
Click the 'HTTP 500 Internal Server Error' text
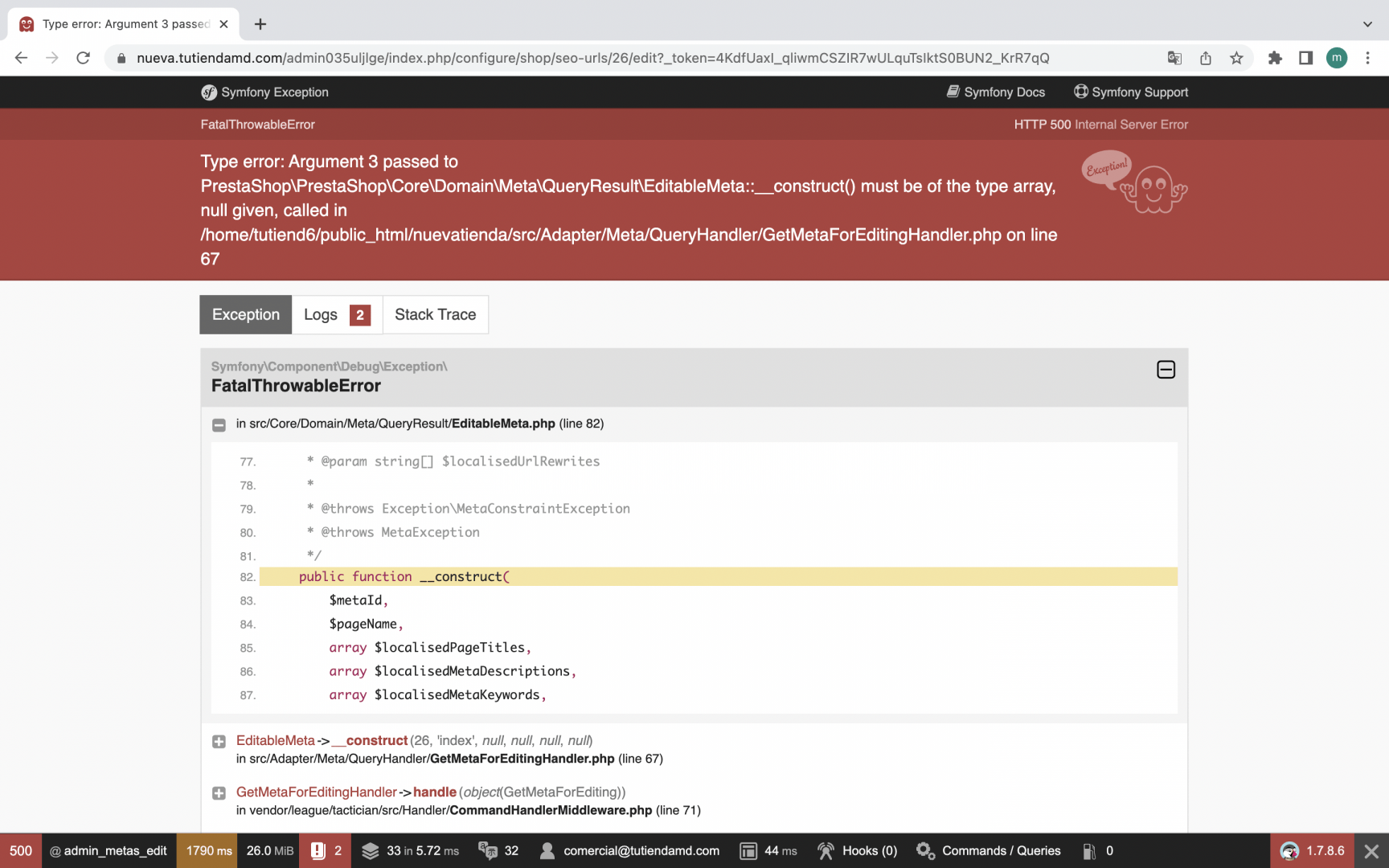pos(1100,125)
